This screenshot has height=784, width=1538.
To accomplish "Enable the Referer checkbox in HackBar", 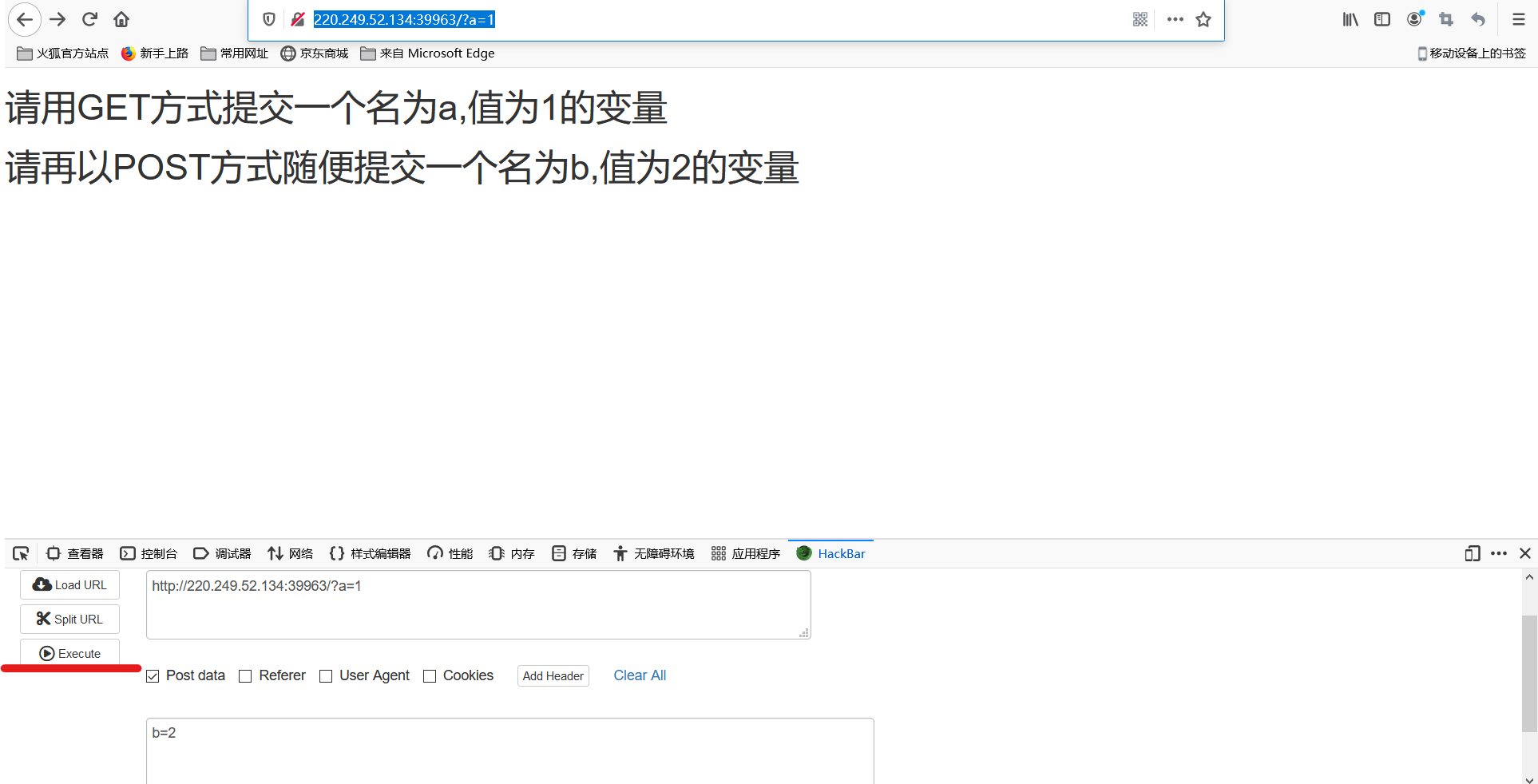I will click(x=245, y=675).
